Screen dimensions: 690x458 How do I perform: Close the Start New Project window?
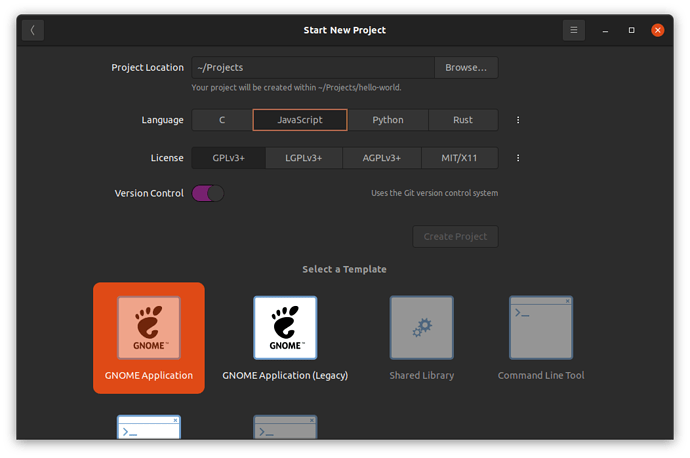[657, 30]
